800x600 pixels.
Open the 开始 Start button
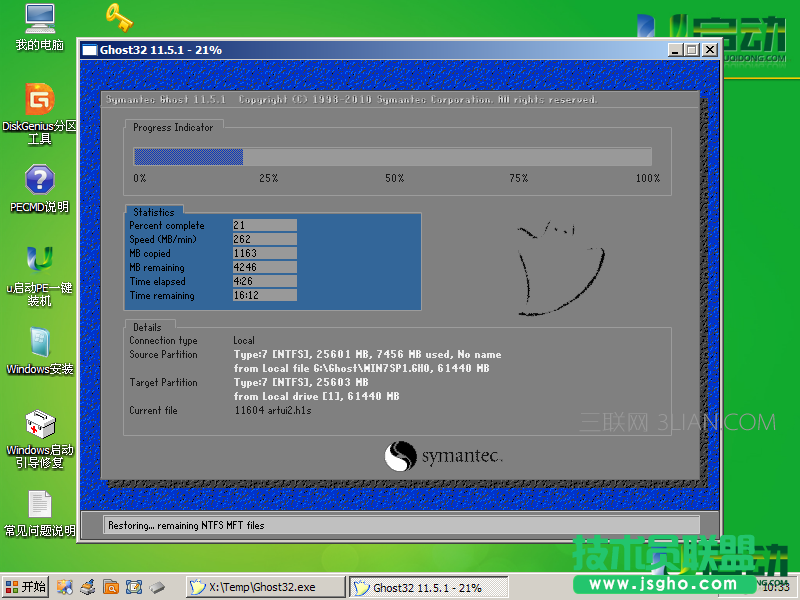point(26,587)
